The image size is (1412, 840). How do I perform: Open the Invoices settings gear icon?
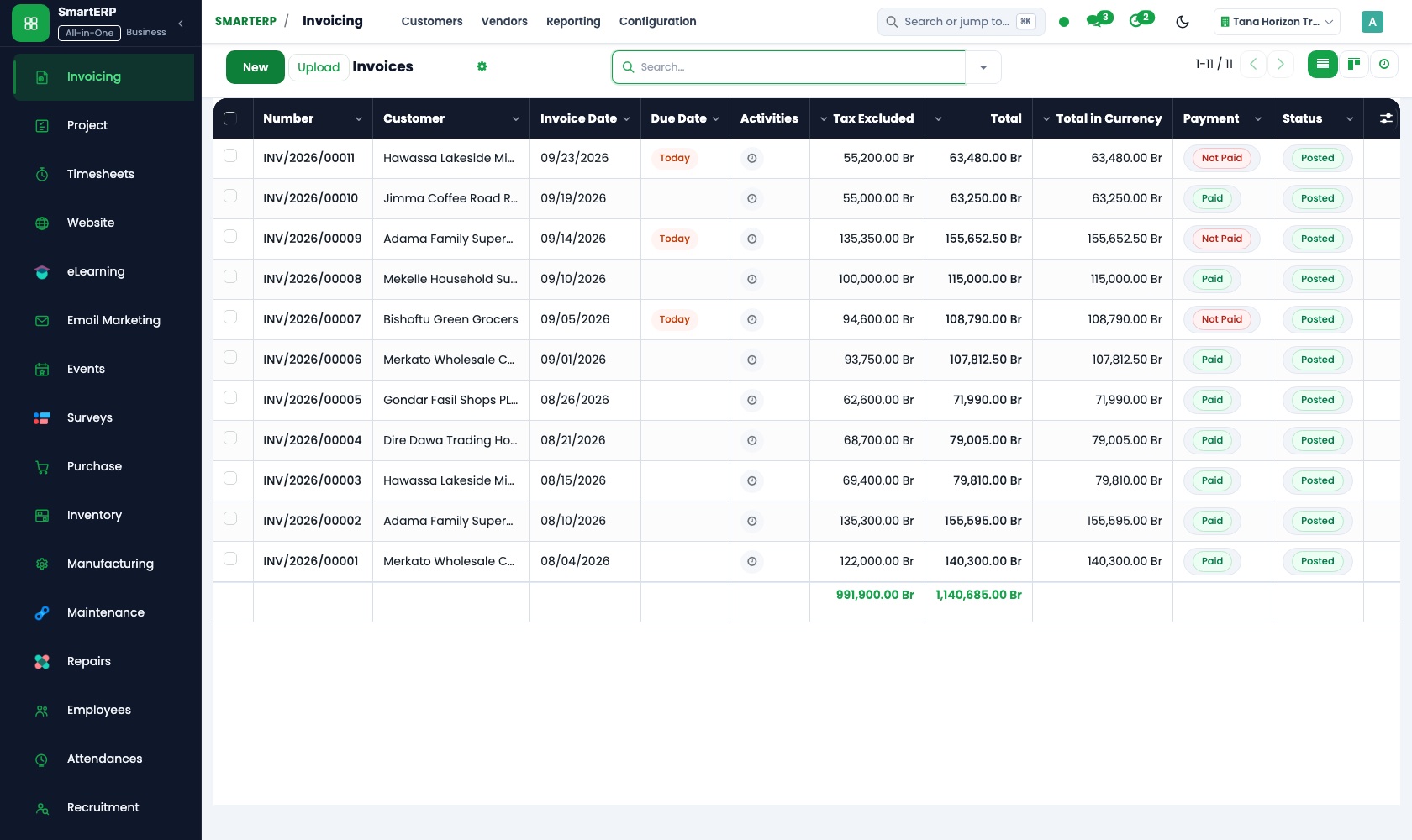pos(482,66)
